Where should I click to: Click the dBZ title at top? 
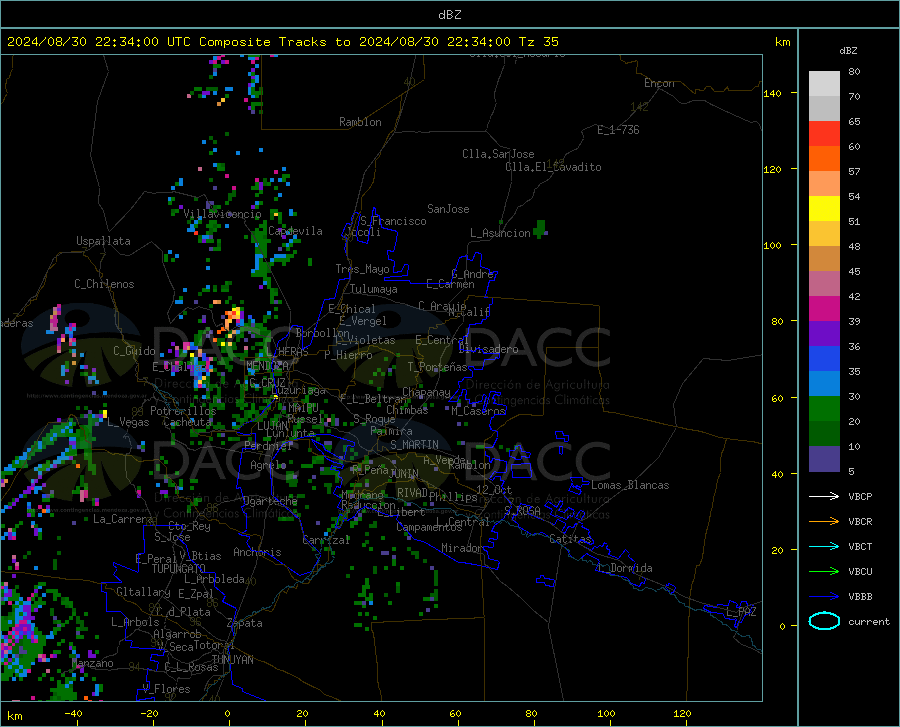[x=449, y=15]
